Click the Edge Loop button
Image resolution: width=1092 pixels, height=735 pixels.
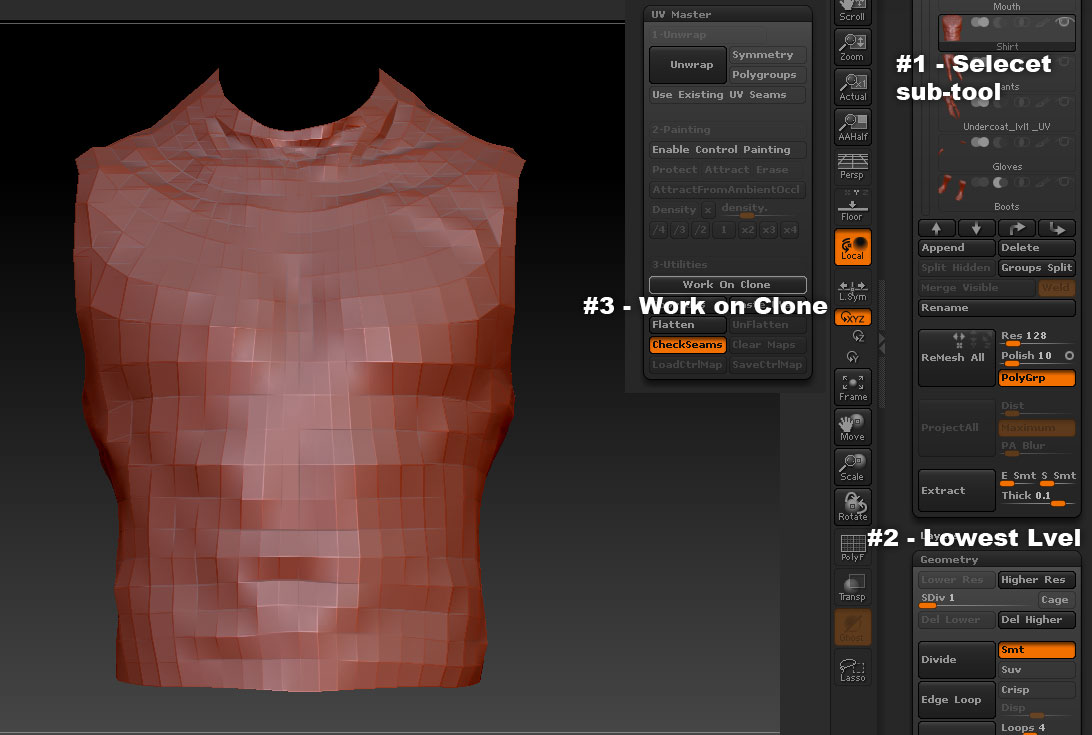click(x=957, y=700)
